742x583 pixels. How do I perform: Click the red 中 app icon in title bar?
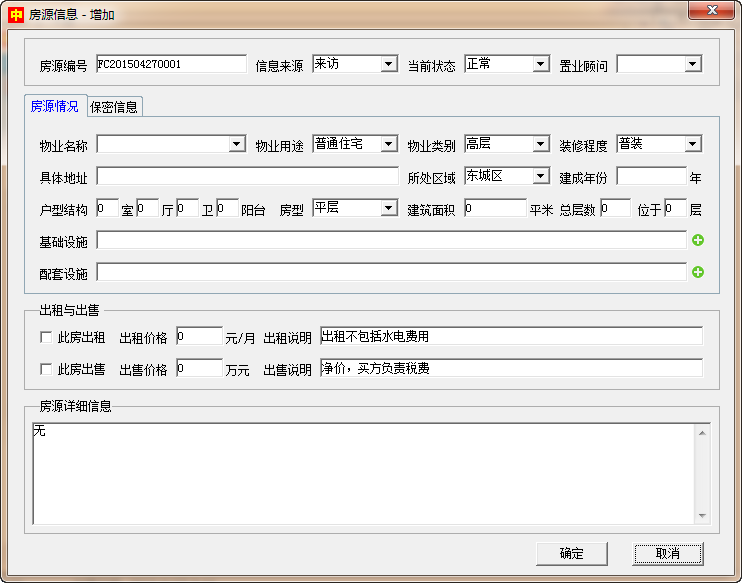[16, 15]
